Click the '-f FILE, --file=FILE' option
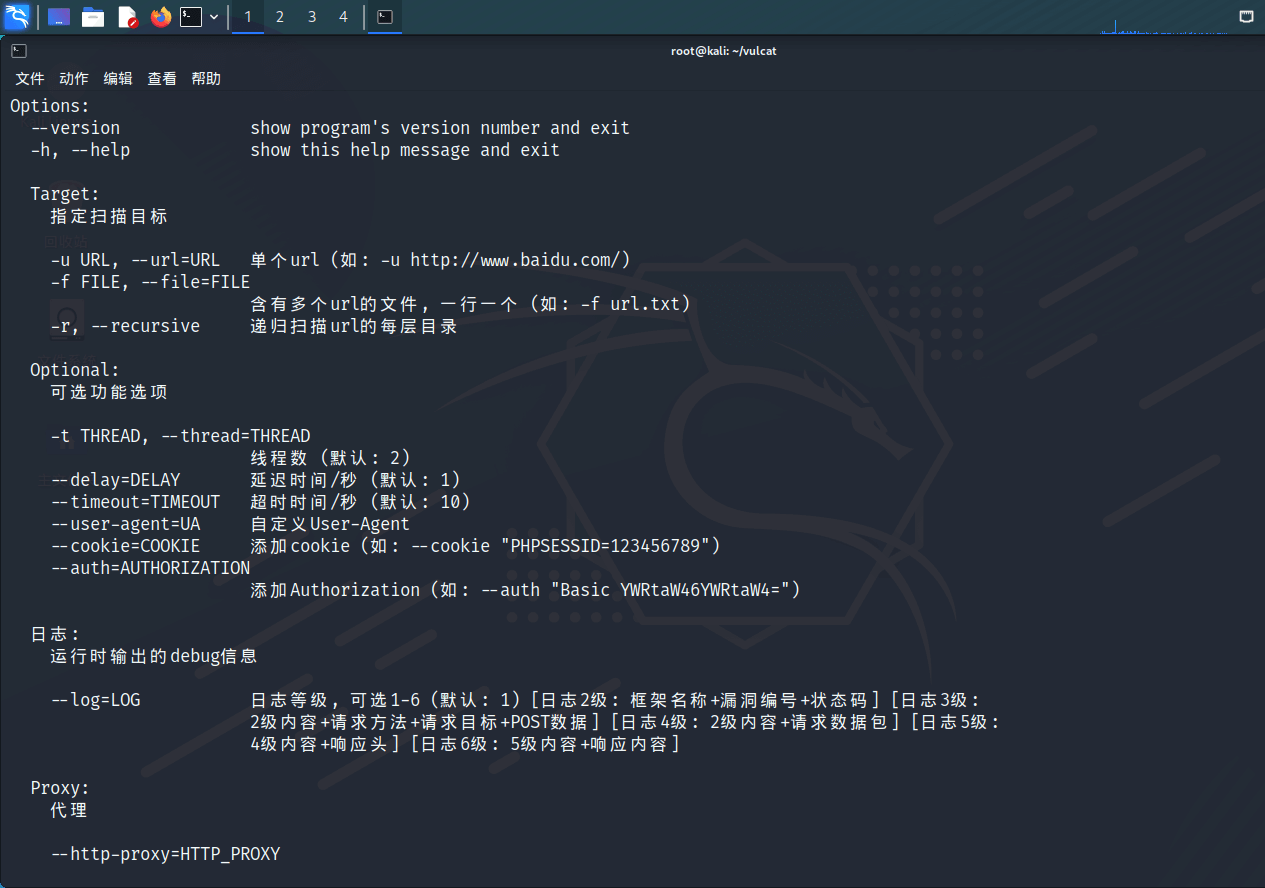This screenshot has height=888, width=1265. tap(150, 282)
